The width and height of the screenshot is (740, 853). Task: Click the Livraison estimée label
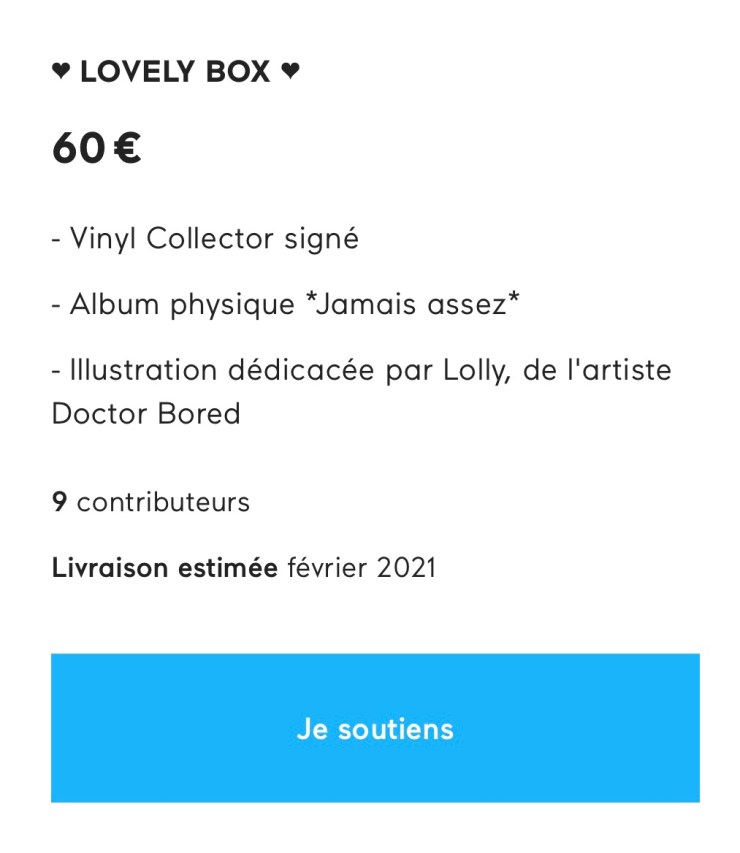[164, 568]
